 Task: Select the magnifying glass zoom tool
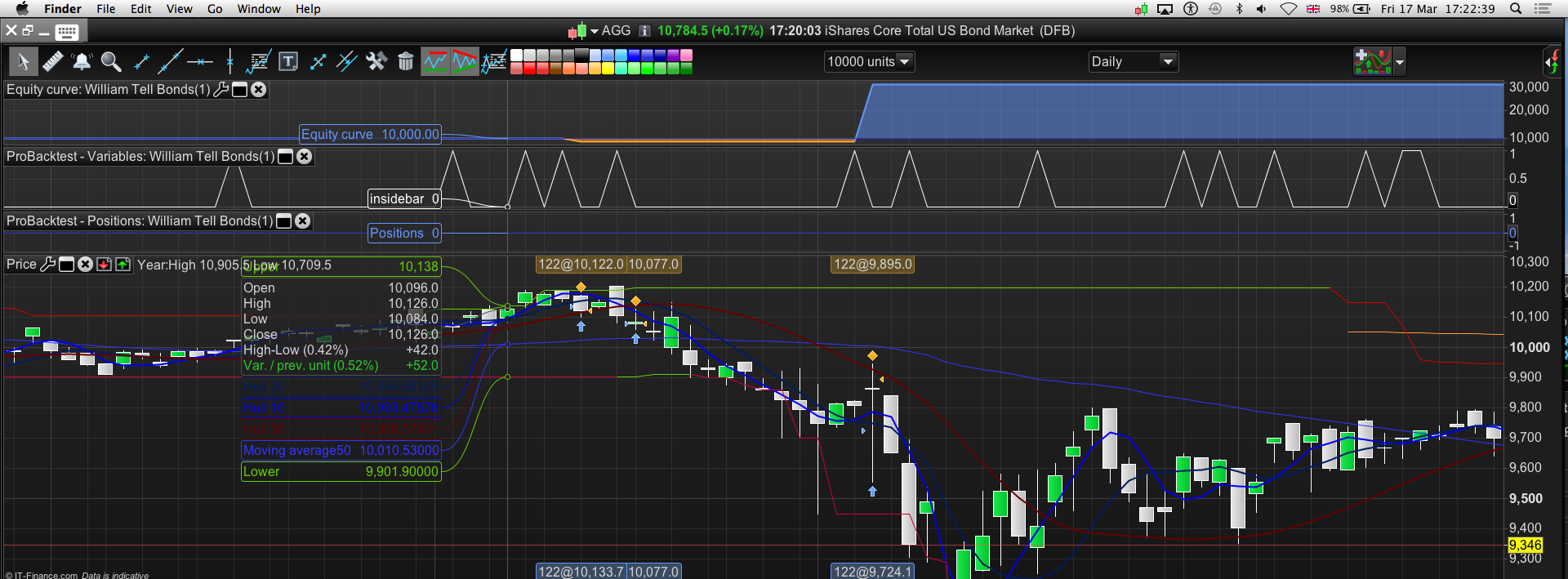coord(111,61)
